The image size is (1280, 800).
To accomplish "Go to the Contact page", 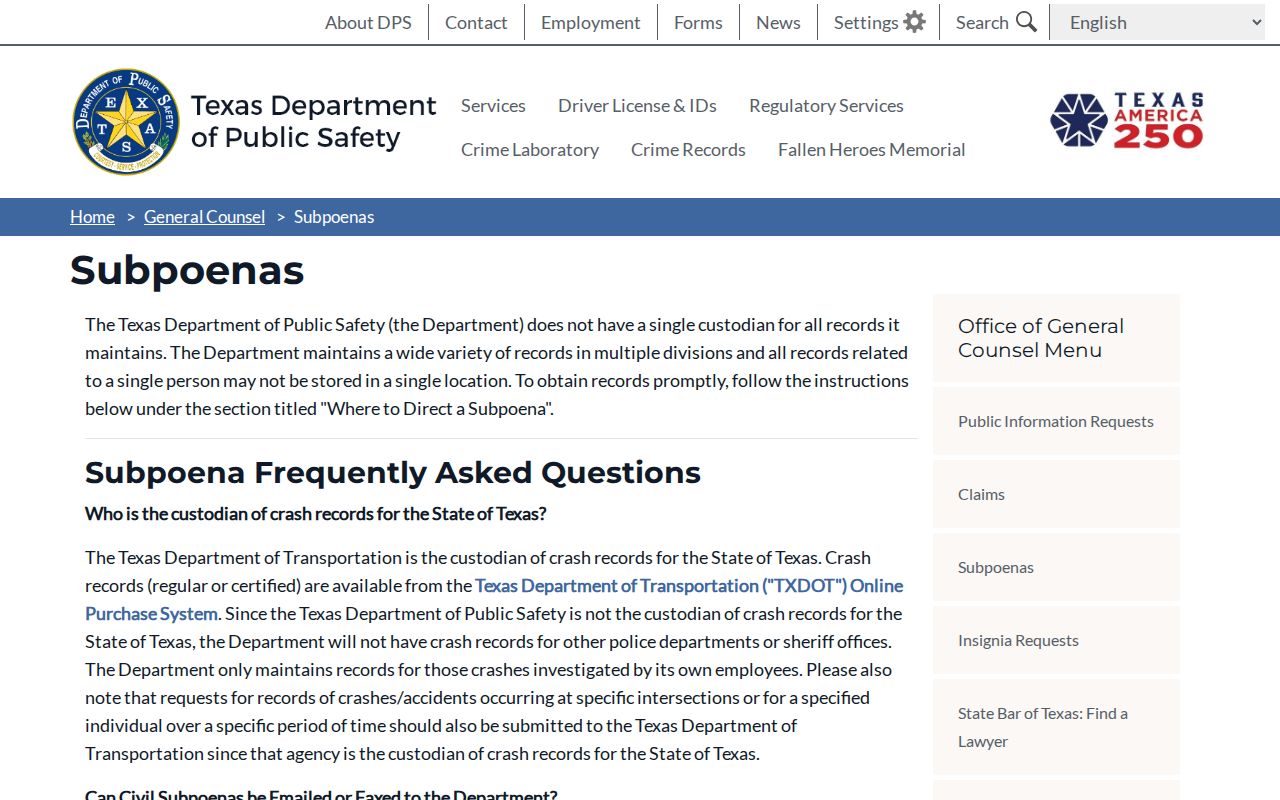I will pos(476,22).
